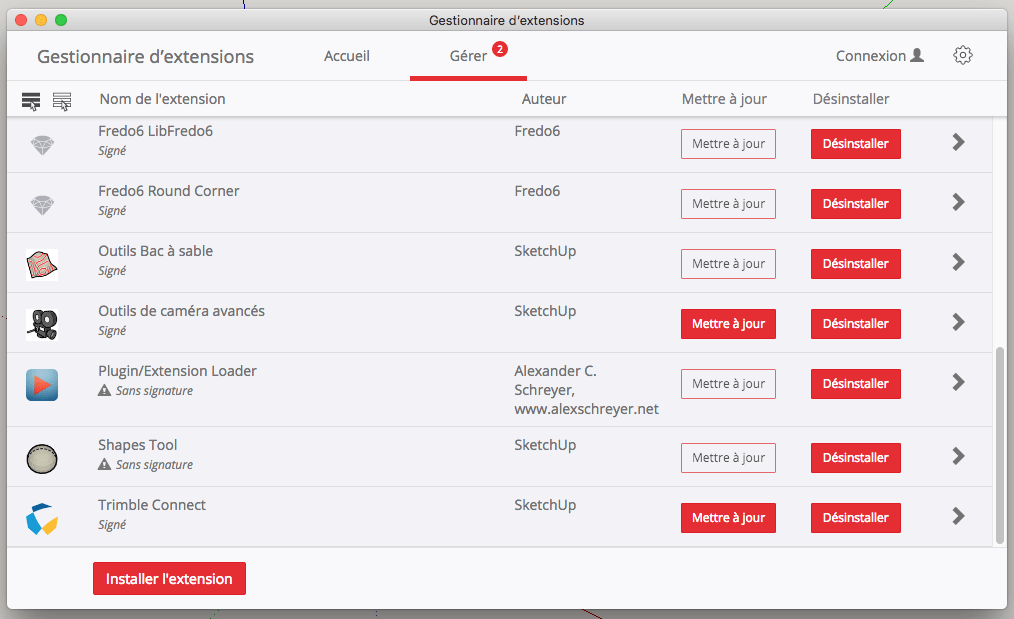
Task: Expand details for Trimble Connect
Action: tap(958, 516)
